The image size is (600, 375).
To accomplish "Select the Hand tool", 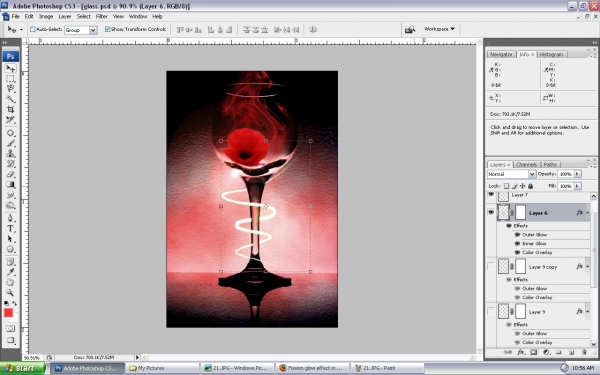I will tap(10, 283).
